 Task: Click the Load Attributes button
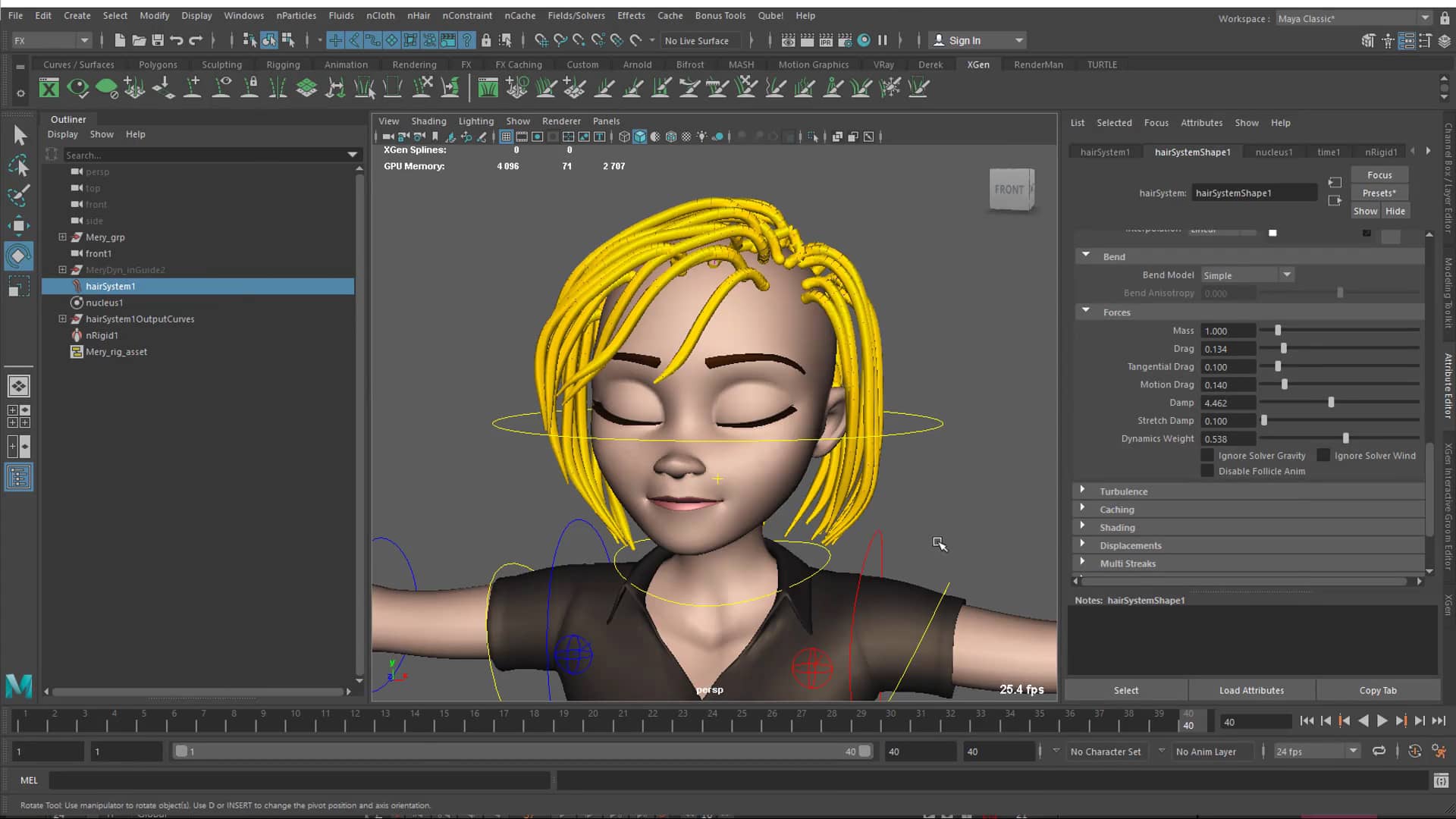coord(1251,690)
